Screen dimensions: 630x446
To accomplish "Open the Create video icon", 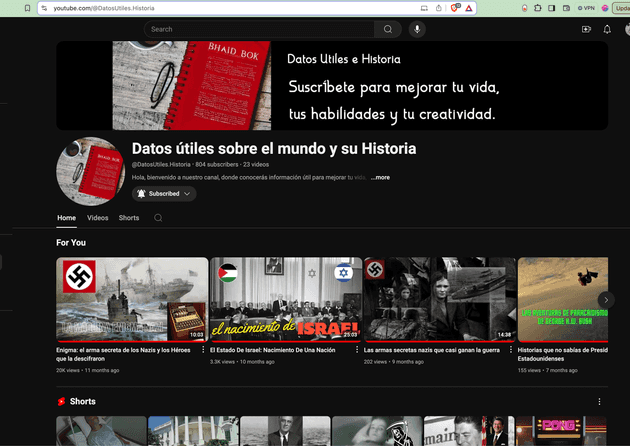I will tap(586, 29).
